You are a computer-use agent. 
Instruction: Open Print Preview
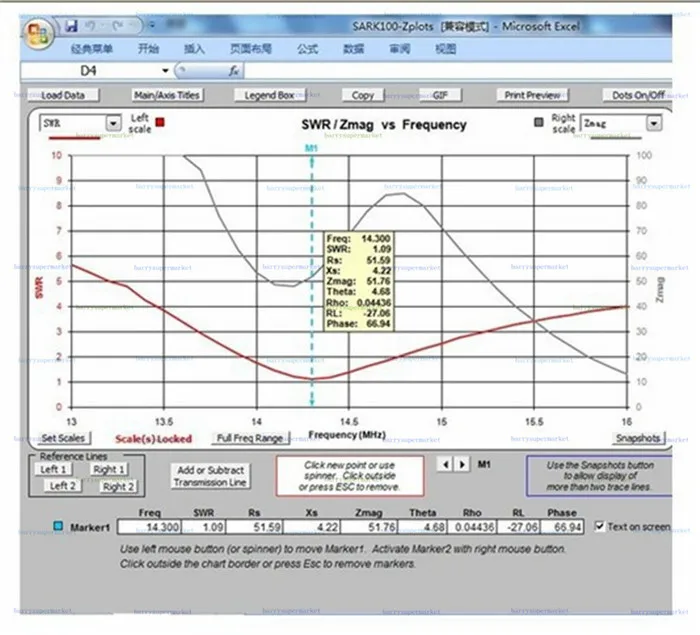point(532,95)
